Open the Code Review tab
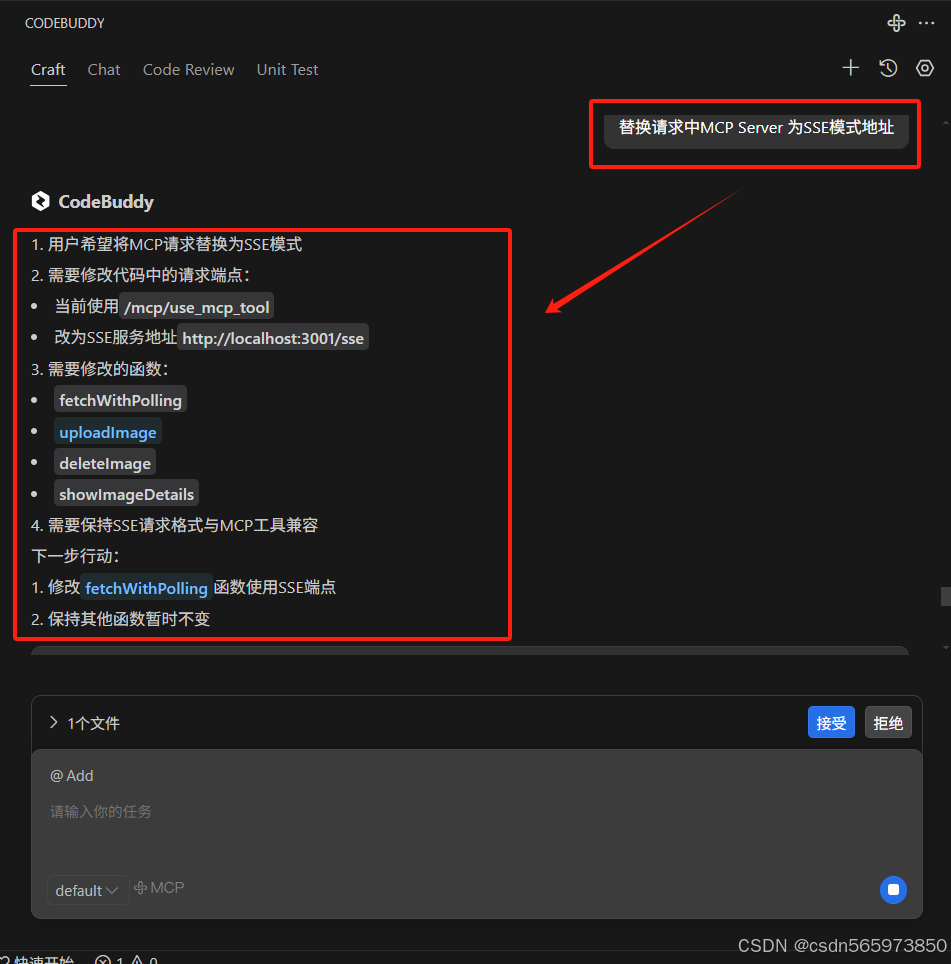Screen dimensions: 951x964 point(189,69)
